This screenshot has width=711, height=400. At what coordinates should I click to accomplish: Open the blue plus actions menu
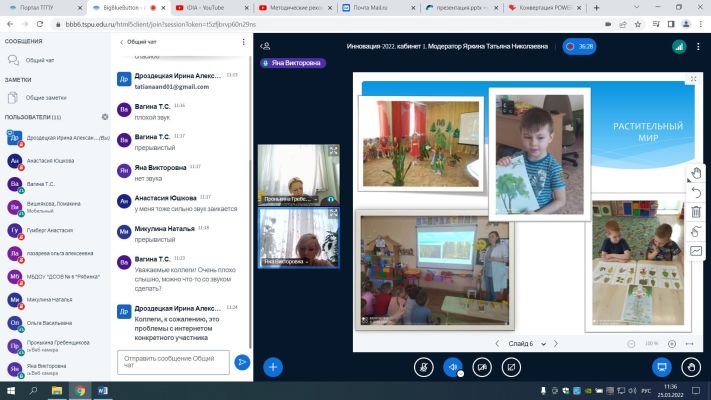pyautogui.click(x=273, y=367)
